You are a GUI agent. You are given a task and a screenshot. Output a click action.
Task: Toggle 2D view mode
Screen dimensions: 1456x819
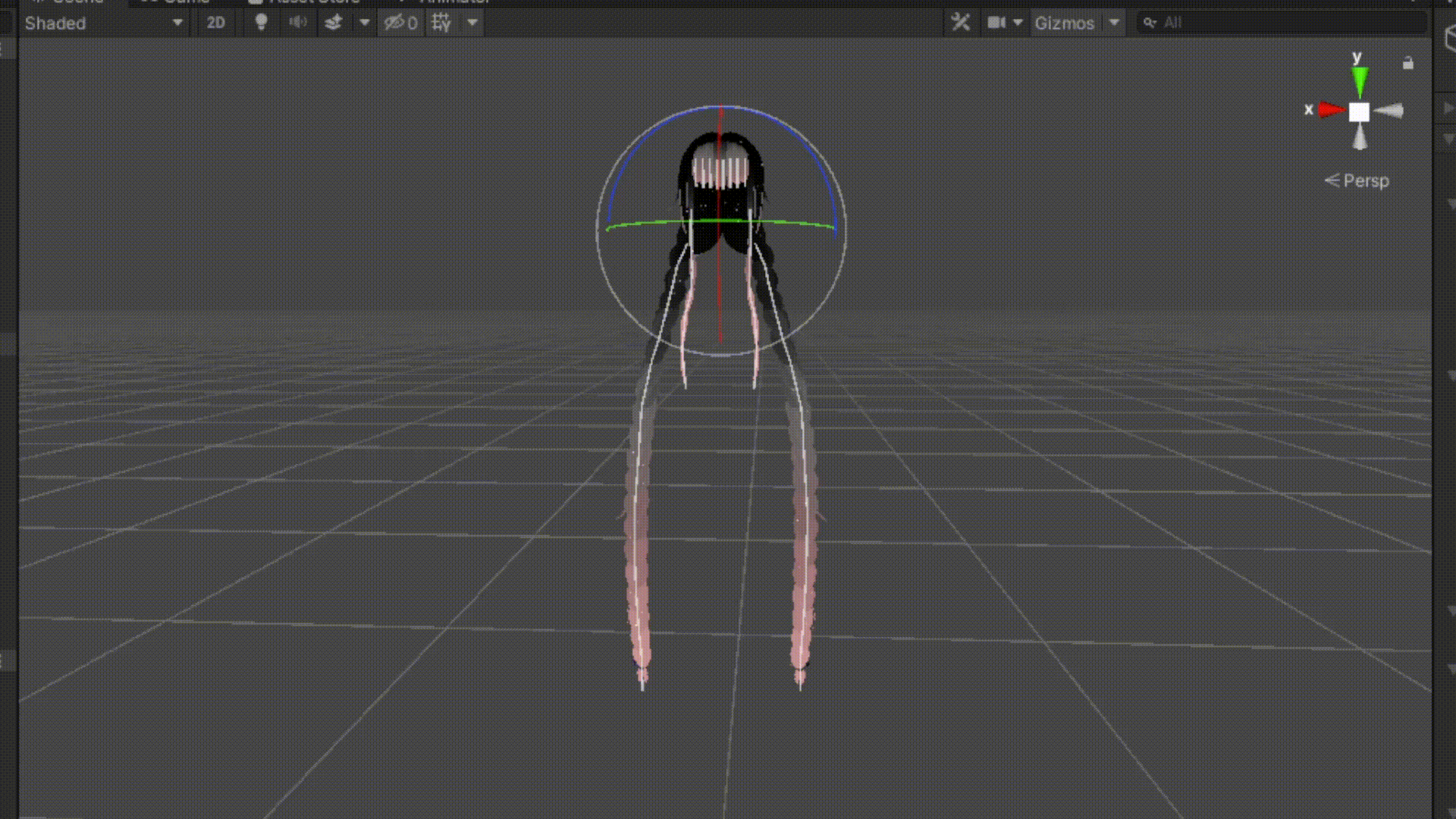[215, 23]
